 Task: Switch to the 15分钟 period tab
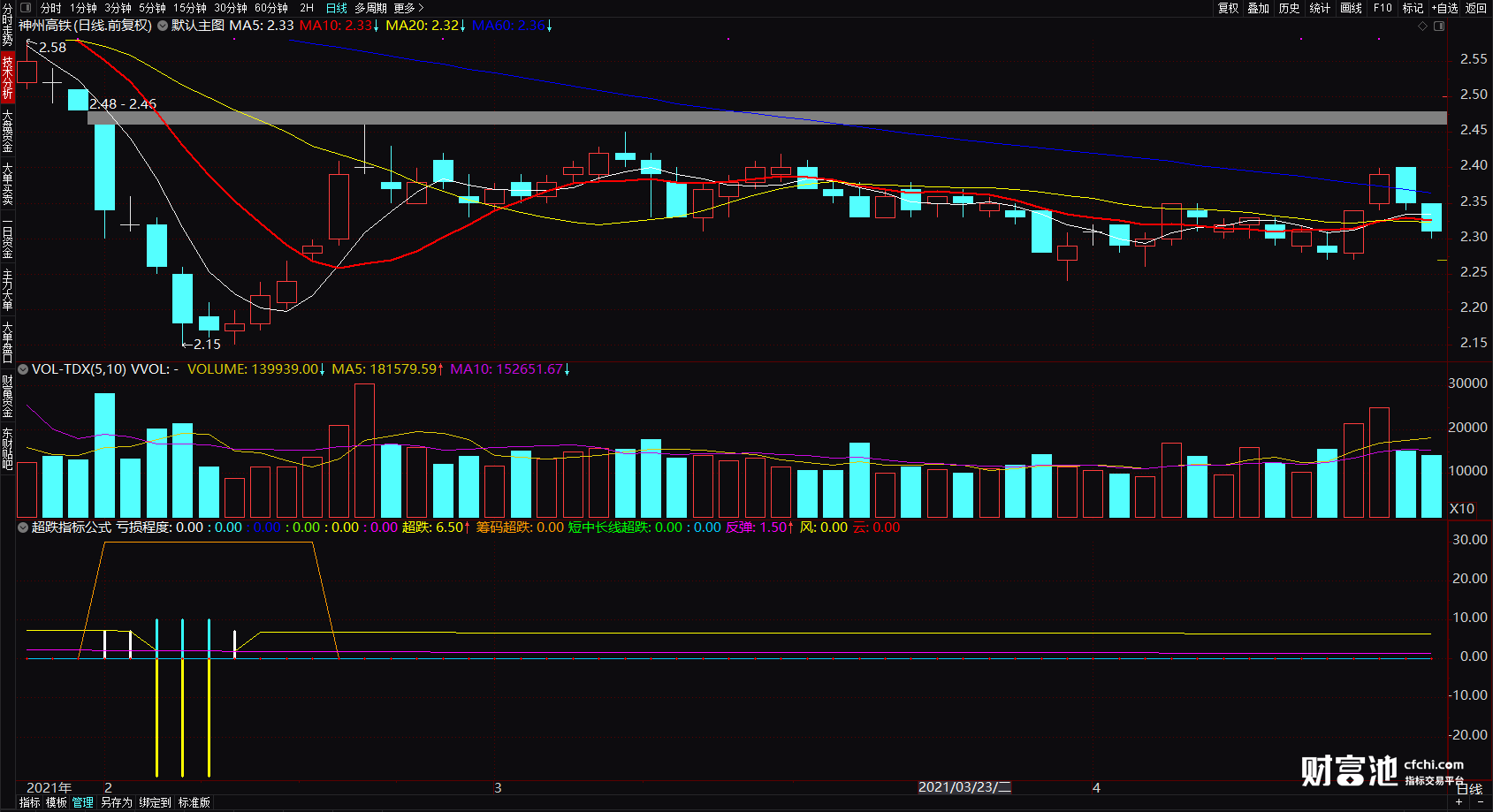[x=190, y=8]
